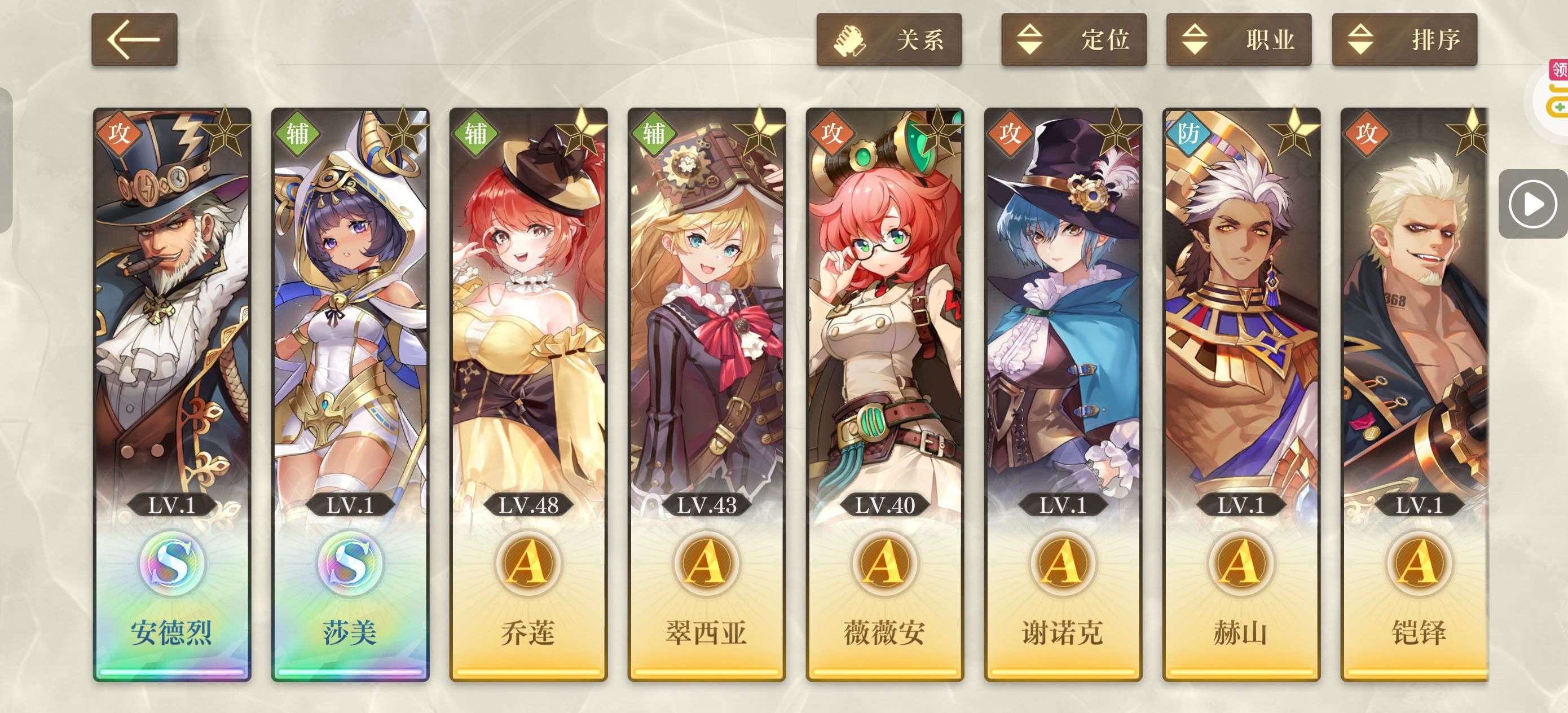Go back using the left arrow
Screen dimensions: 1568x713
(x=135, y=39)
